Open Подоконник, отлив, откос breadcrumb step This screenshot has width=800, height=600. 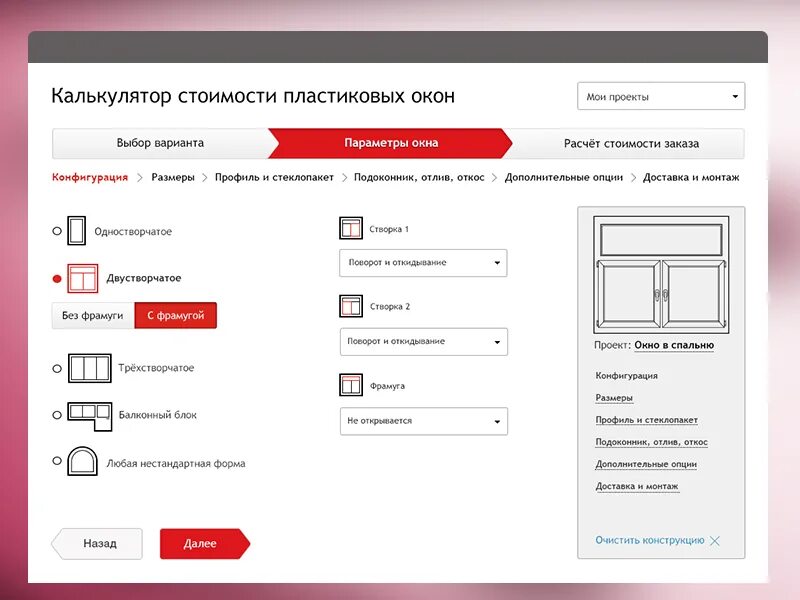419,178
